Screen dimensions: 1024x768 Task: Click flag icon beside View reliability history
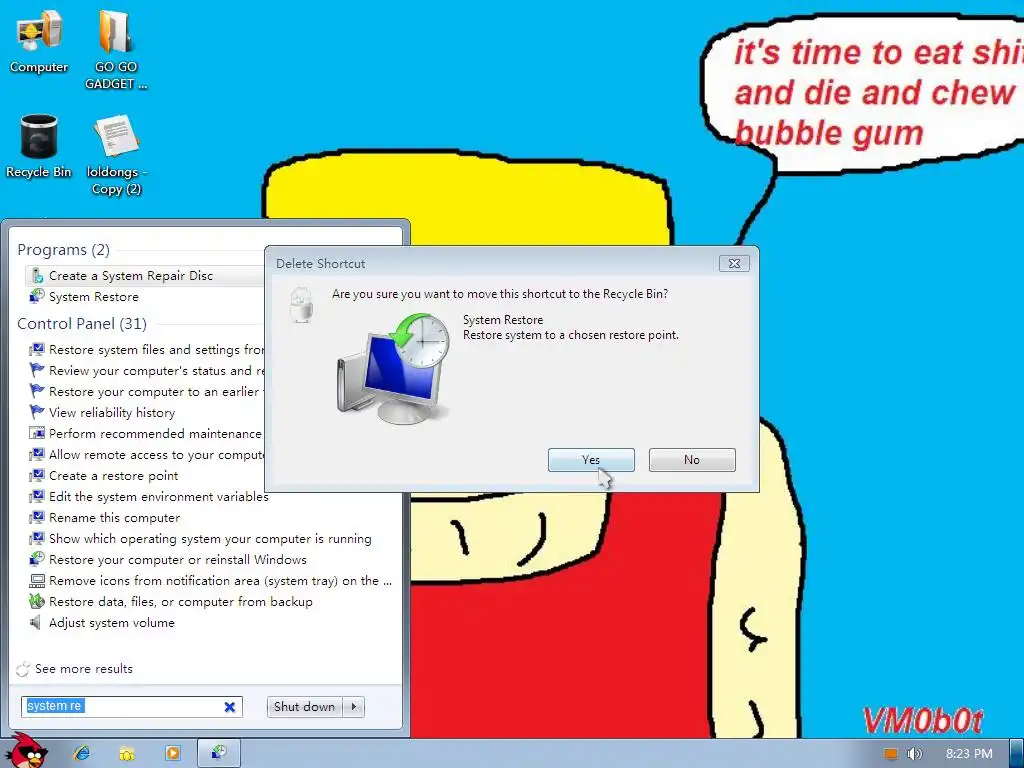tap(37, 412)
